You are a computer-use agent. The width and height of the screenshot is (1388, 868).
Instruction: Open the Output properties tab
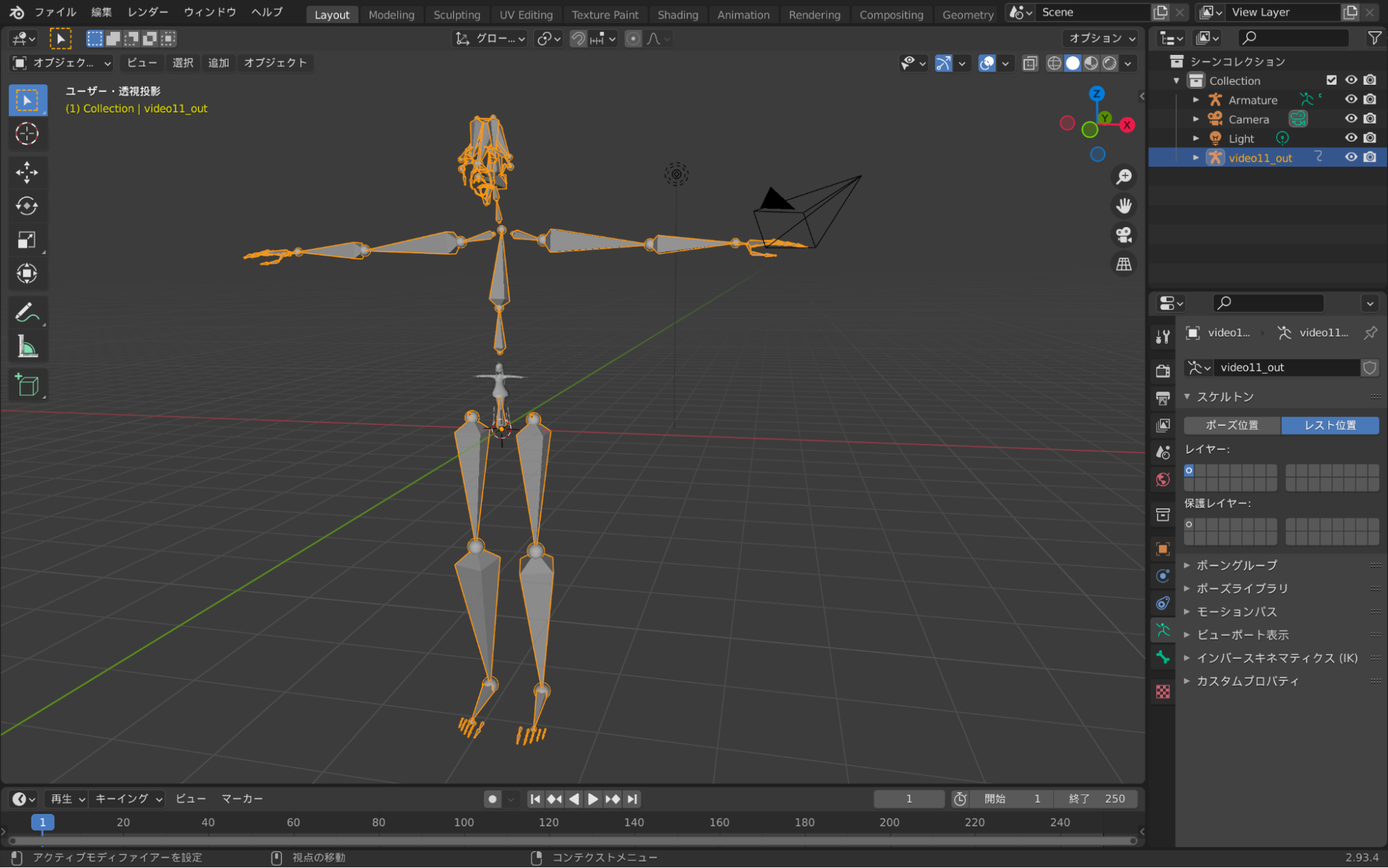click(x=1163, y=398)
